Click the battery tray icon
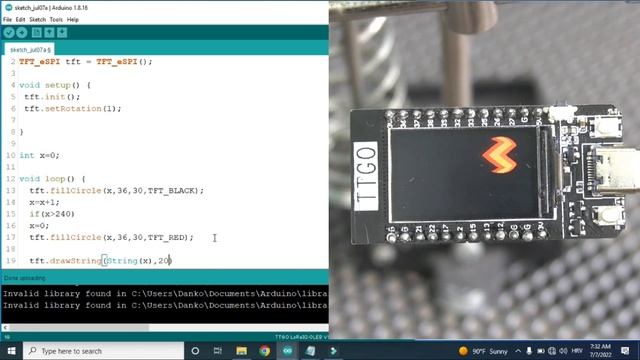The height and width of the screenshot is (360, 640). point(541,351)
